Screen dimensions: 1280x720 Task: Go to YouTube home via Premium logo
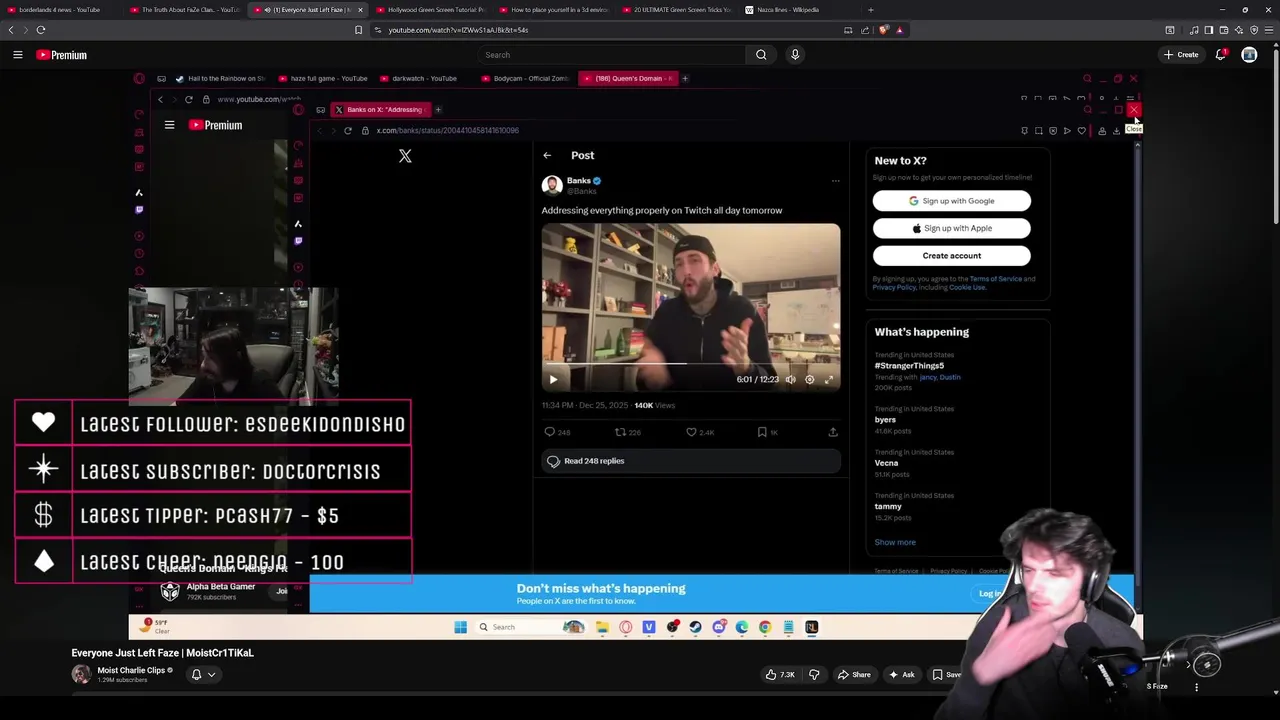point(62,55)
